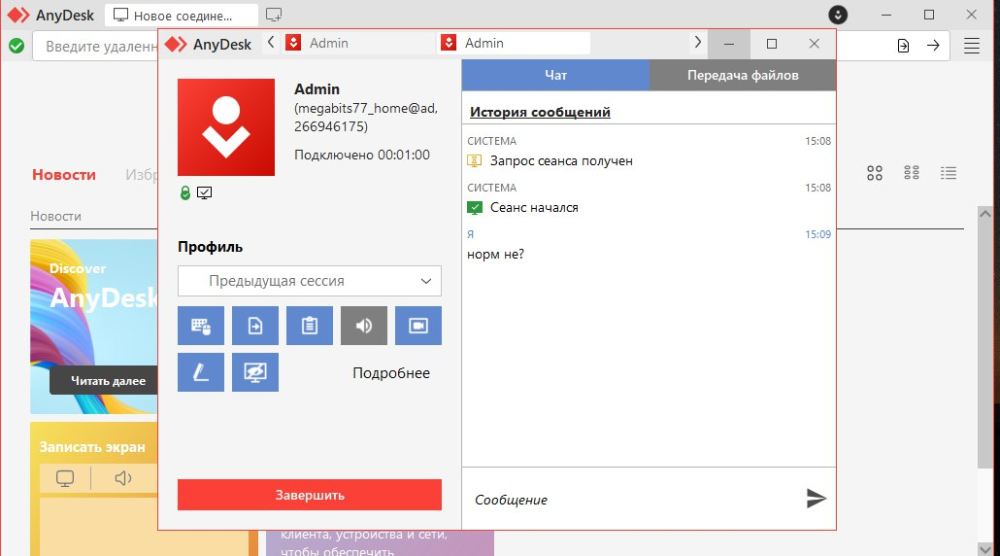This screenshot has width=1000, height=556.
Task: Switch to small tiles view
Action: [x=911, y=173]
